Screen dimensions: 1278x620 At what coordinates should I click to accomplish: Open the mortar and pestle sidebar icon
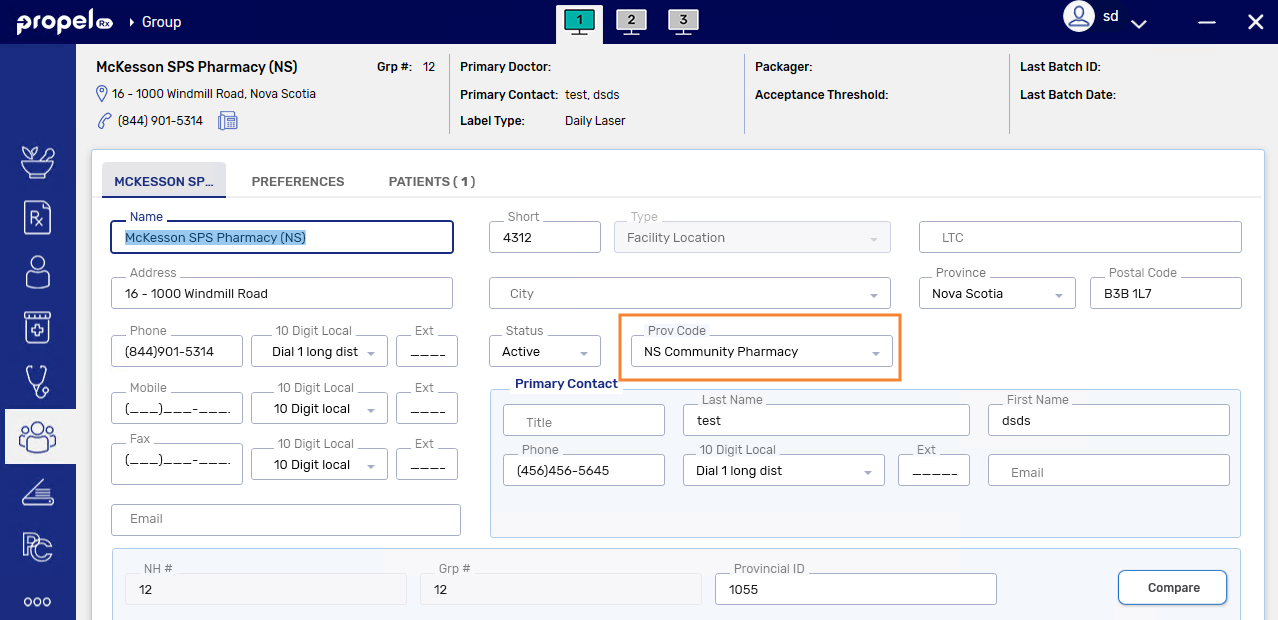pyautogui.click(x=38, y=162)
